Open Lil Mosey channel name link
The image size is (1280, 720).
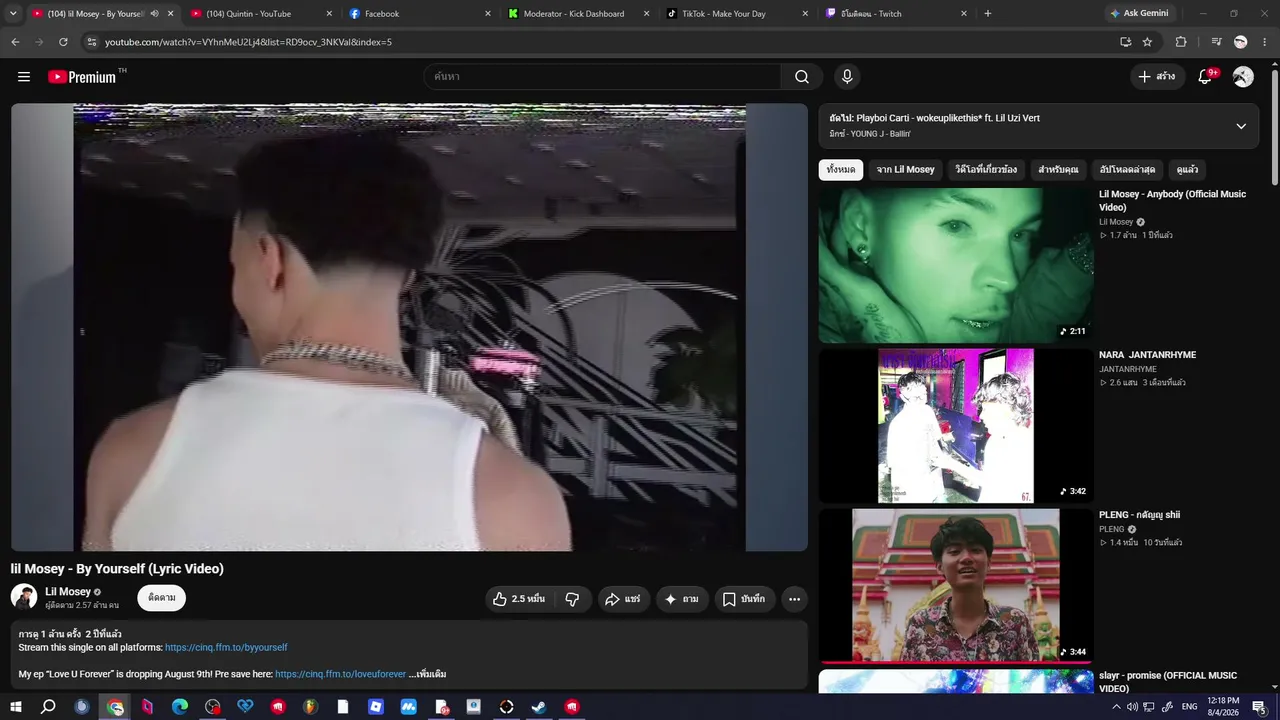tap(68, 592)
